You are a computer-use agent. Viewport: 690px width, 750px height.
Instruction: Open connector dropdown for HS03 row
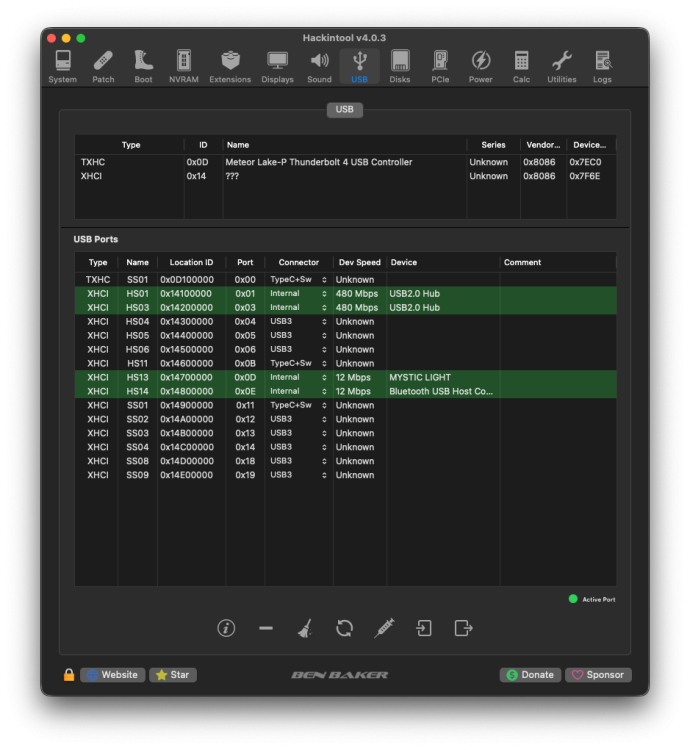298,307
